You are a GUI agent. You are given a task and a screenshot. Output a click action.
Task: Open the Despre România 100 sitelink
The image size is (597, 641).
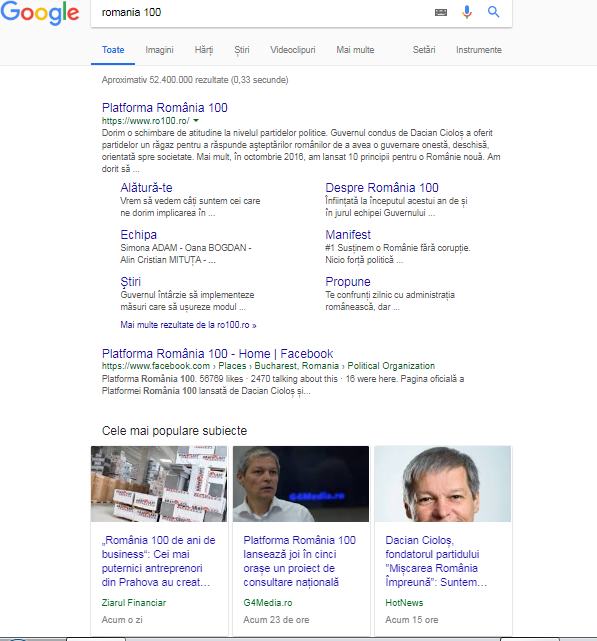[x=382, y=188]
